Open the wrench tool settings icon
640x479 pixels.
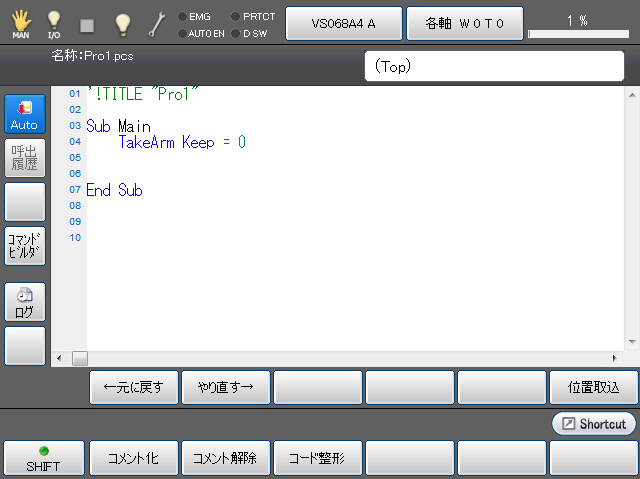click(157, 23)
